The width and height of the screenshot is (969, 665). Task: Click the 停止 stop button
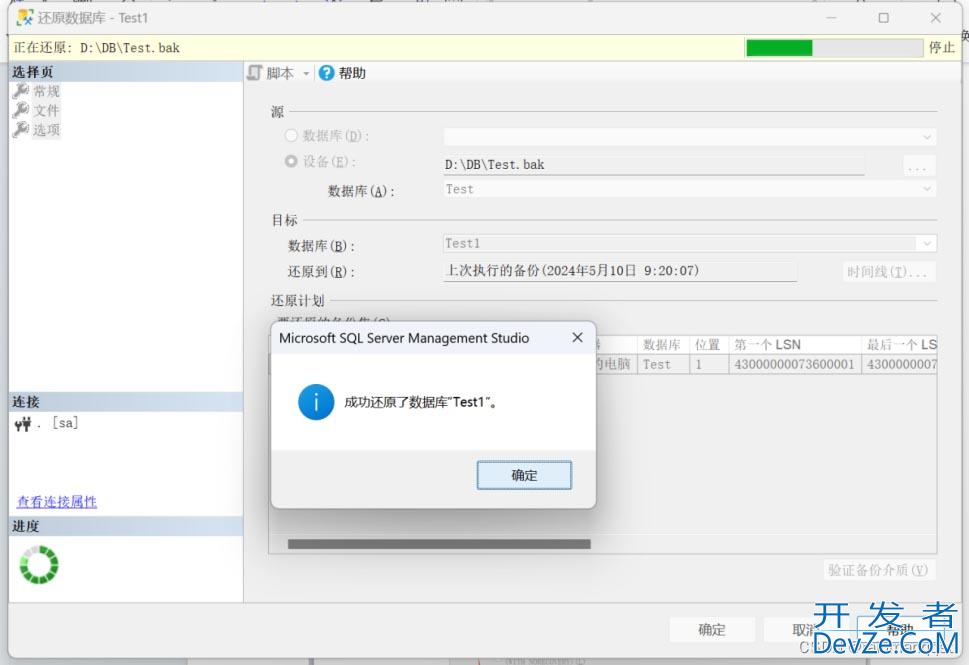[x=942, y=48]
